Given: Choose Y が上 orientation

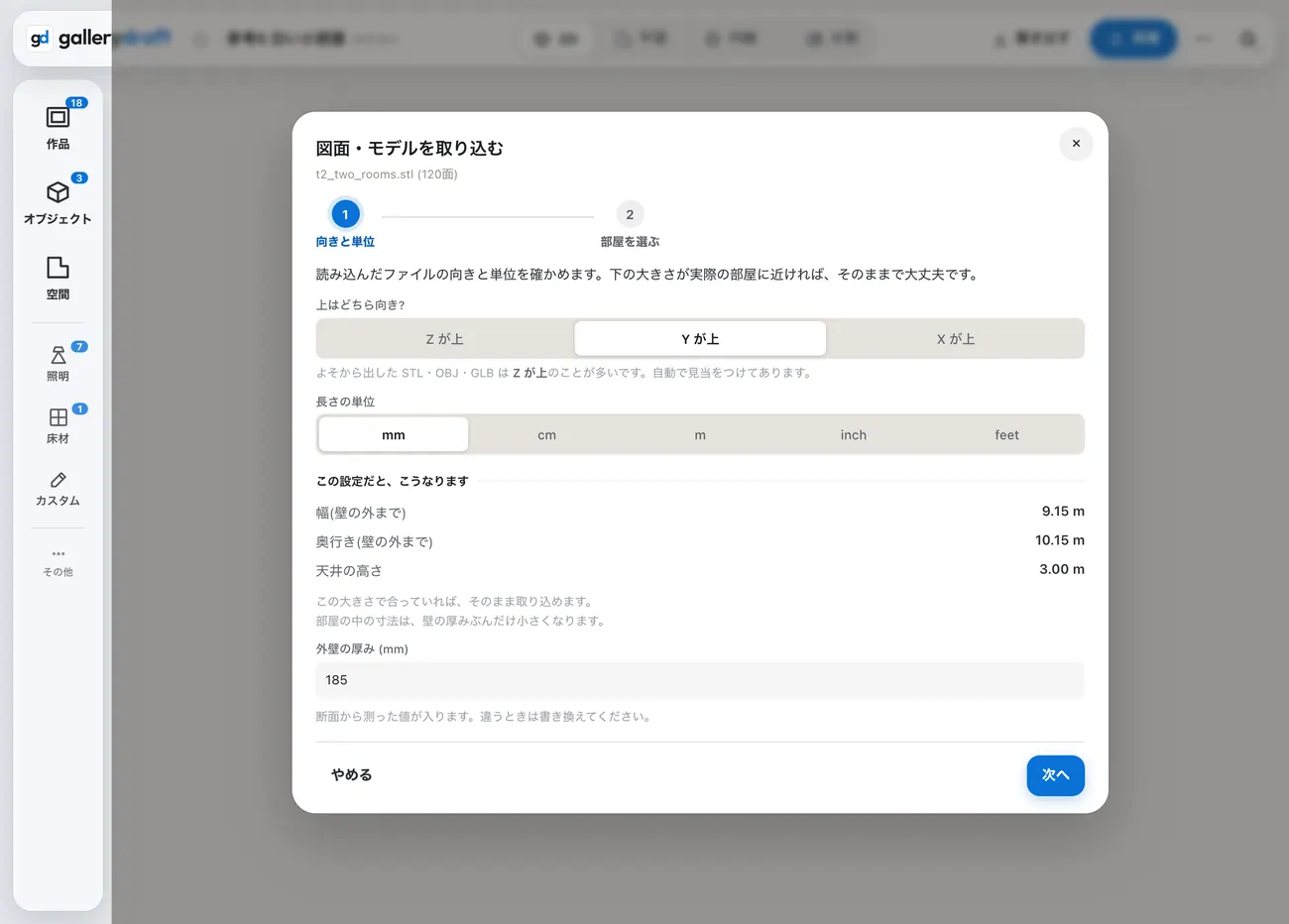Looking at the screenshot, I should tap(700, 338).
